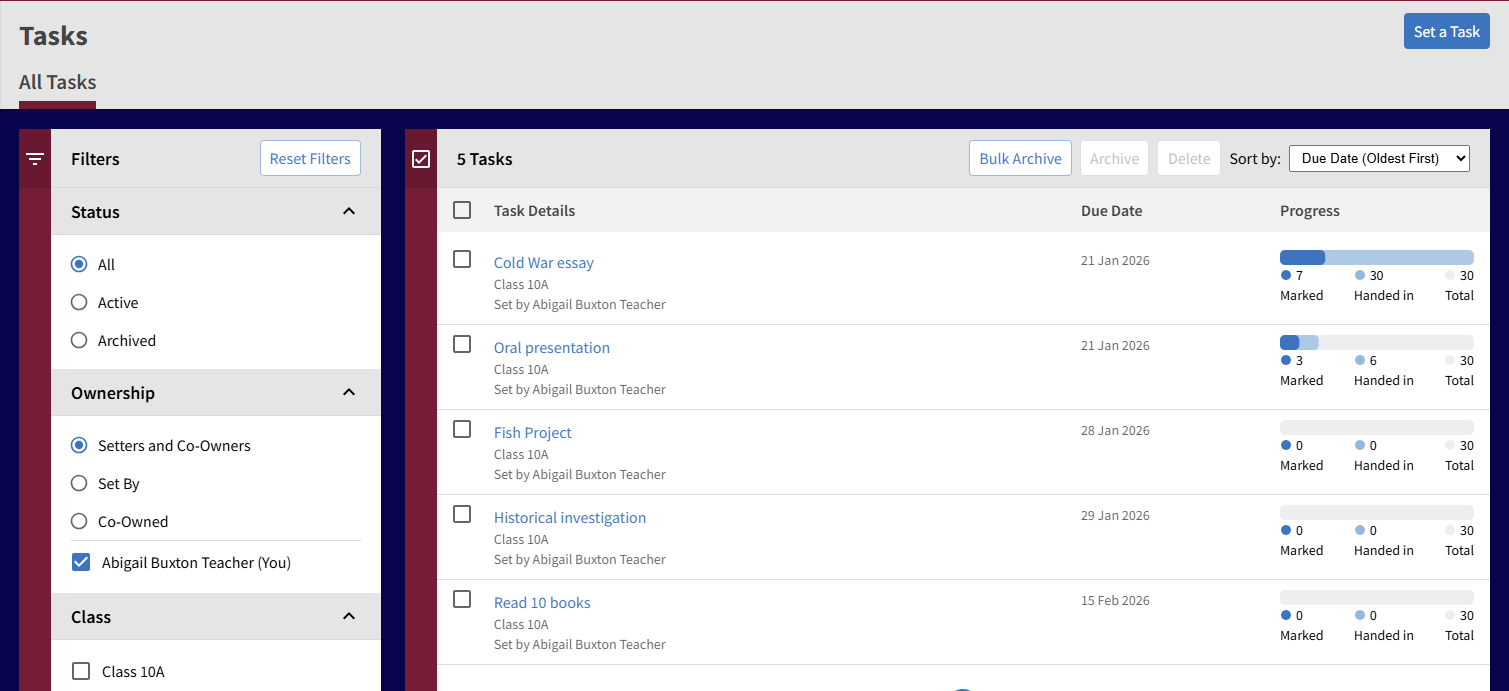Click the Task Details column header
This screenshot has width=1509, height=691.
click(534, 211)
